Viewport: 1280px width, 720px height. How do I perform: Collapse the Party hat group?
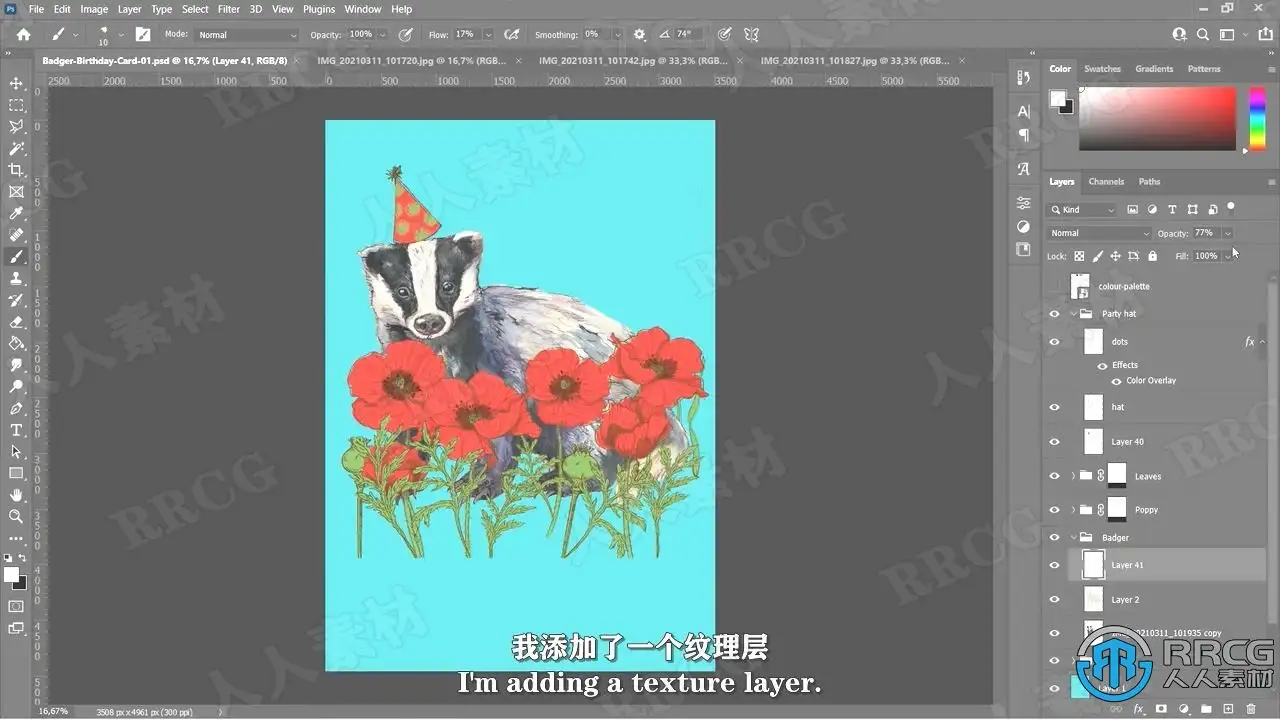(1073, 314)
